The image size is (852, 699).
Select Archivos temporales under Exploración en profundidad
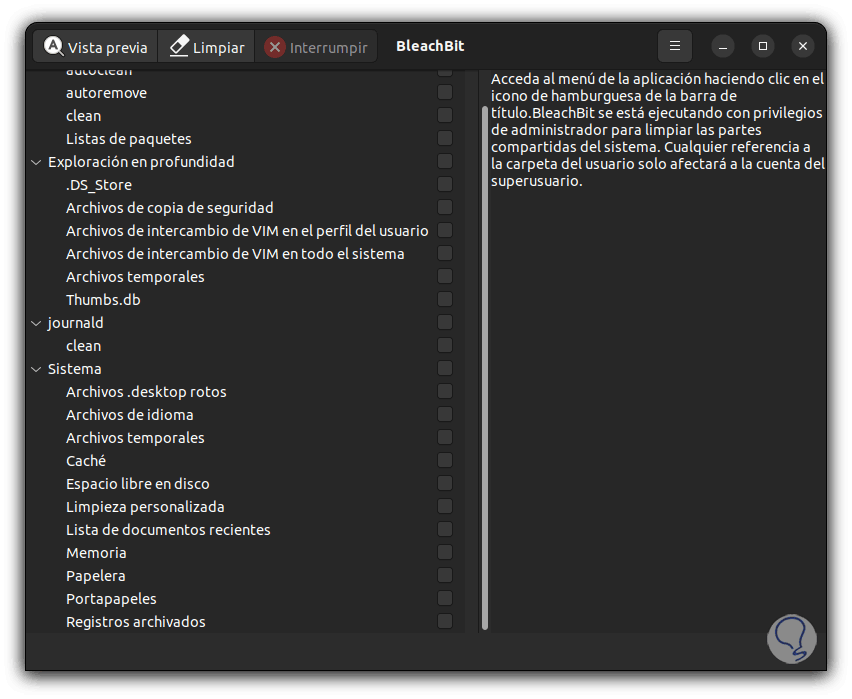click(x=135, y=277)
